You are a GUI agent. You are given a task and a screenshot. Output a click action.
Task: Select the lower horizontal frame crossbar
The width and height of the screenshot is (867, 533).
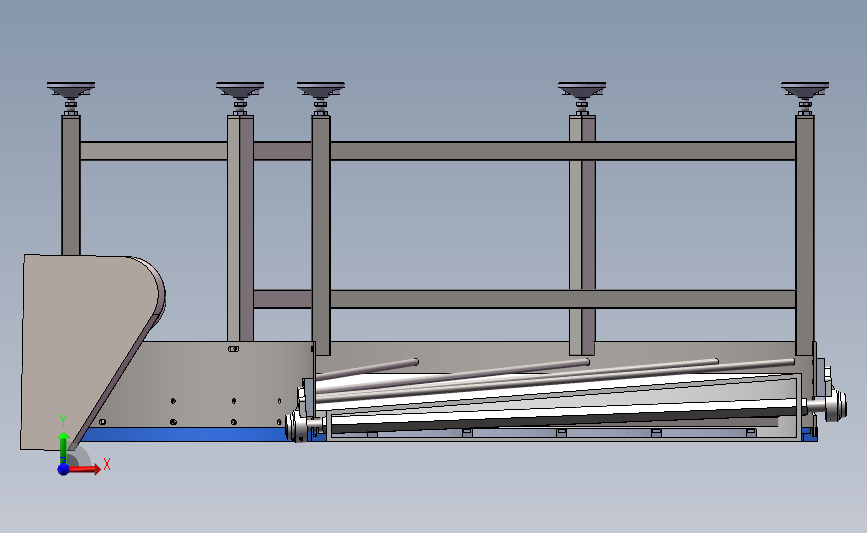tap(524, 299)
